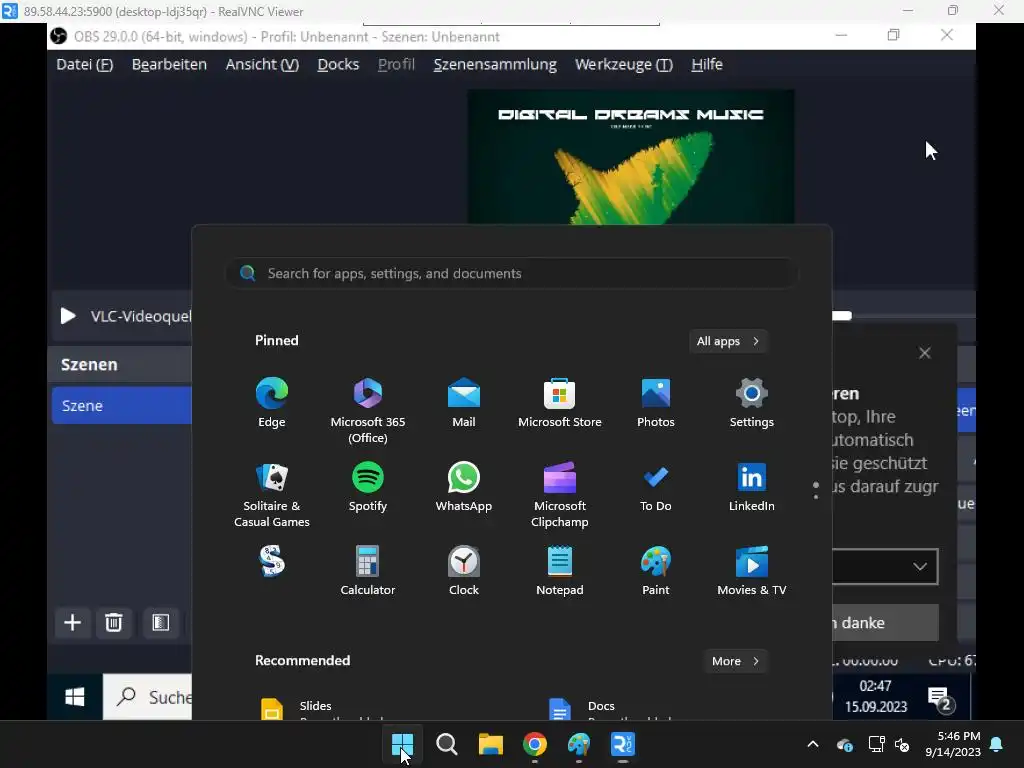
Task: Open the Mail app
Action: tap(464, 403)
